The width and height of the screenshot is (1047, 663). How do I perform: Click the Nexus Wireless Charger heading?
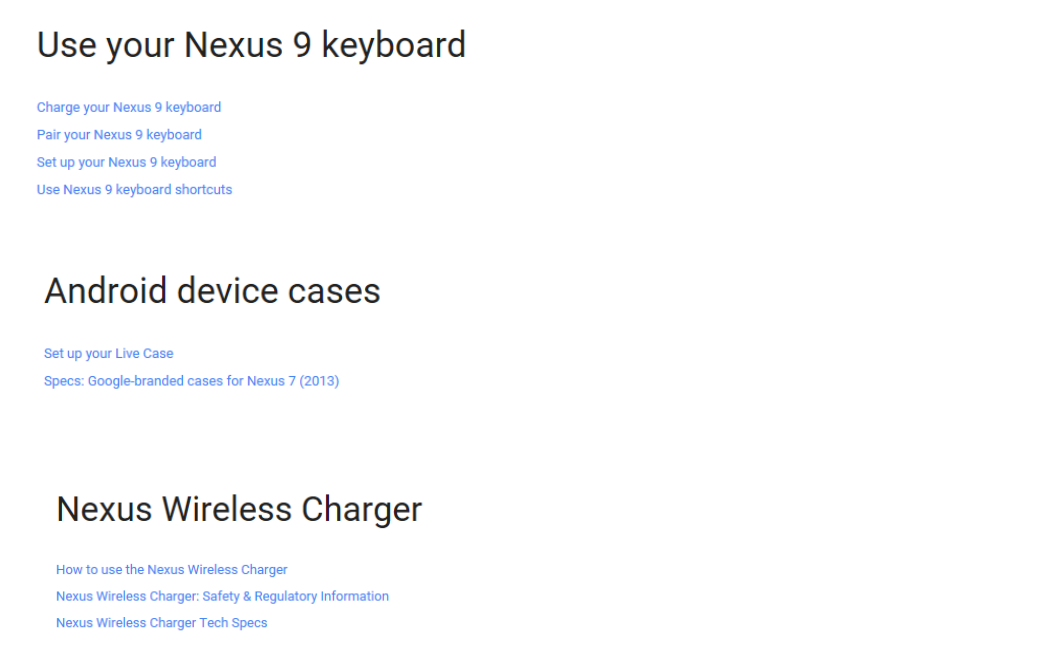coord(239,509)
